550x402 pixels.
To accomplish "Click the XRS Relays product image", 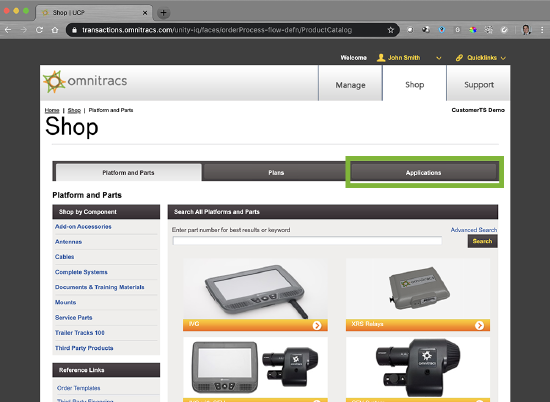I will (418, 289).
